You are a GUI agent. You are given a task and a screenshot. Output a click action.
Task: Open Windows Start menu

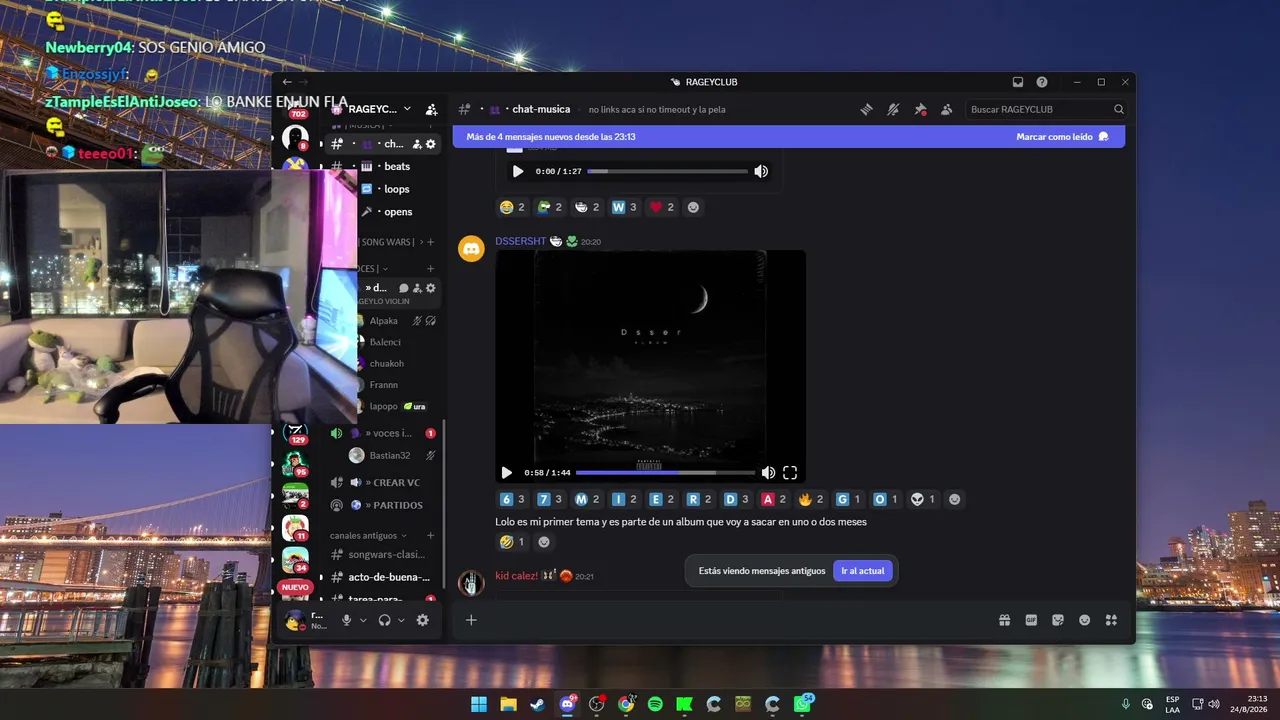(x=479, y=704)
